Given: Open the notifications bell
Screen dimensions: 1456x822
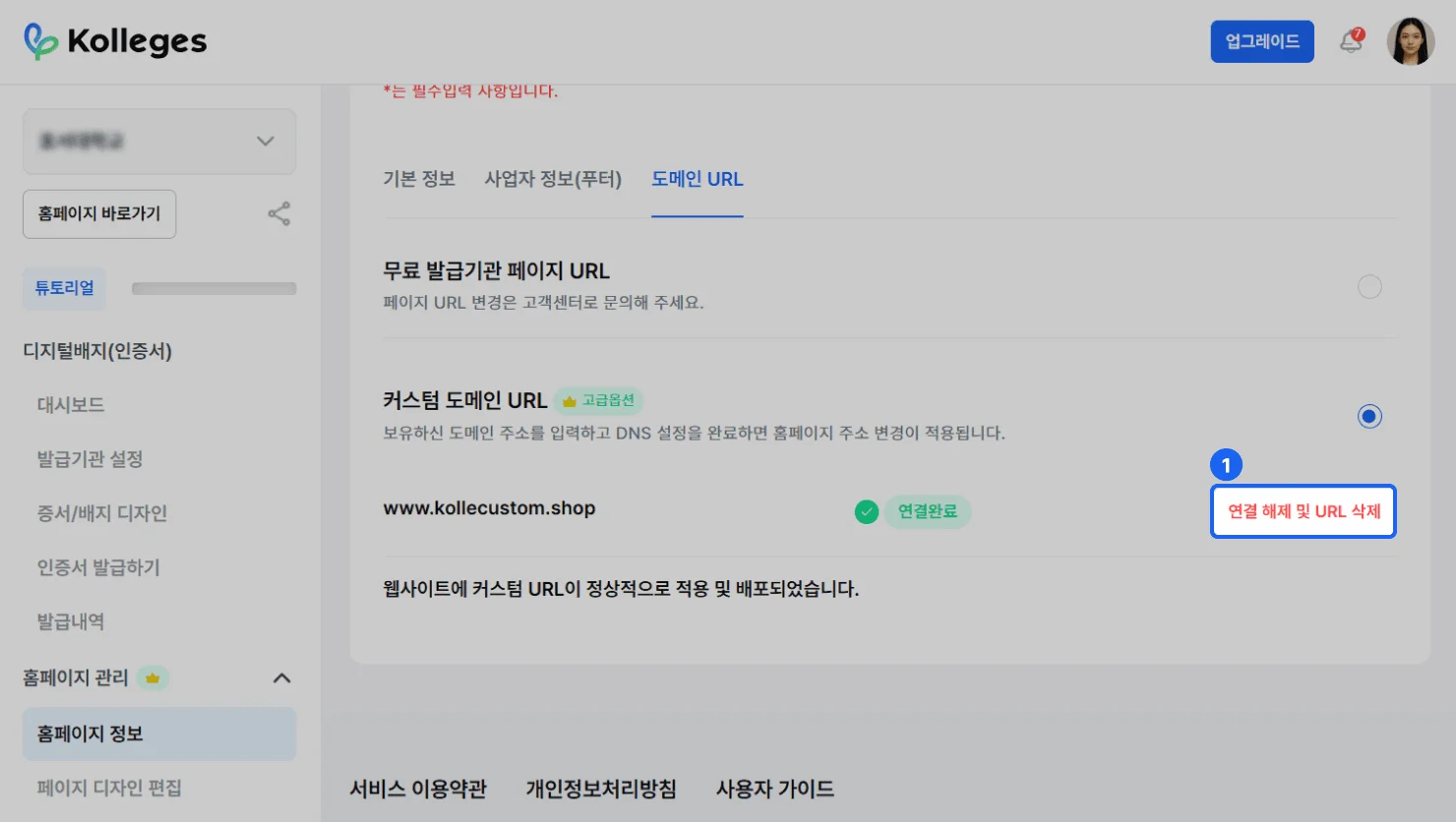Looking at the screenshot, I should tap(1352, 41).
